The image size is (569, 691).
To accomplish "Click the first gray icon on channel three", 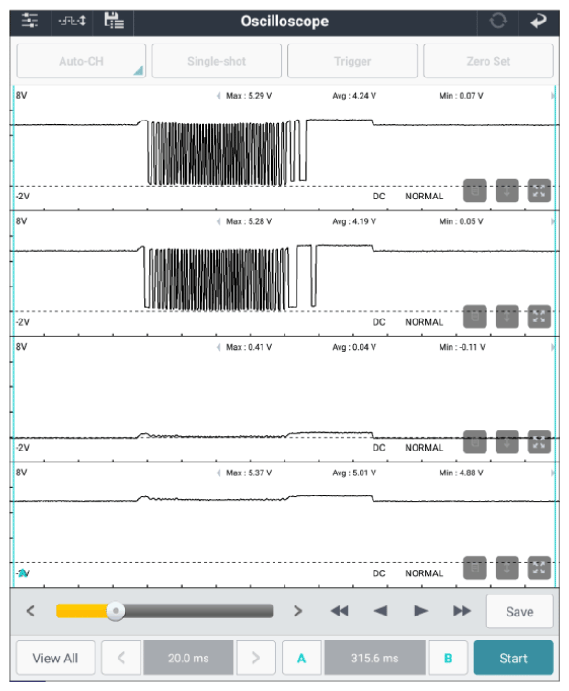I will tap(475, 442).
